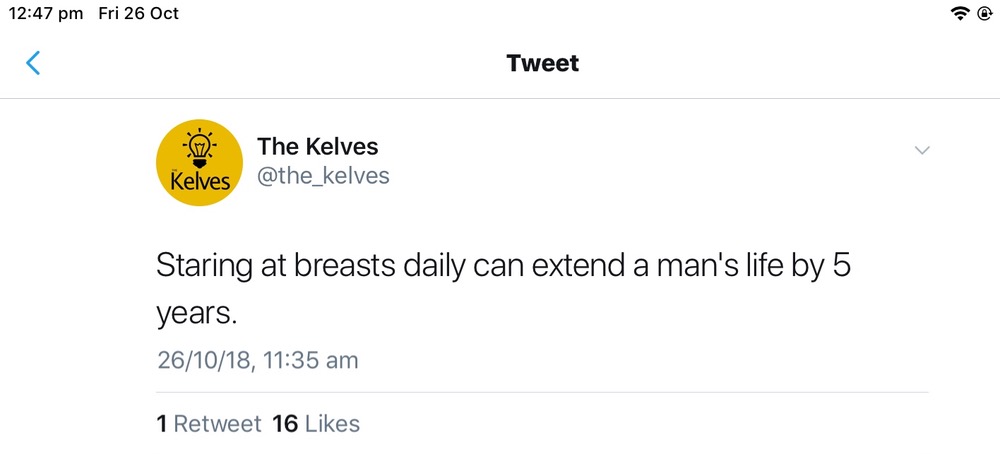Image resolution: width=1000 pixels, height=454 pixels.
Task: Open The Kelves display name
Action: tap(318, 146)
